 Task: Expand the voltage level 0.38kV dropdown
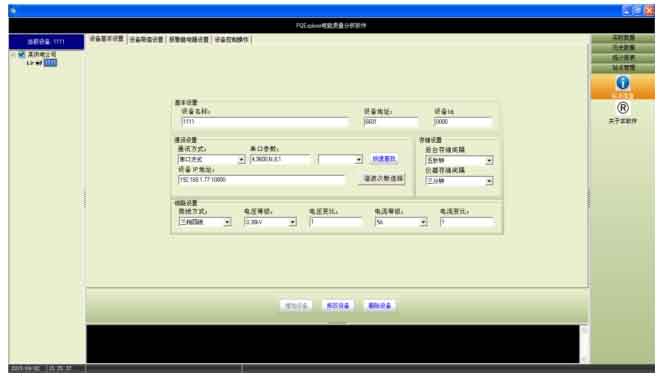coord(293,222)
